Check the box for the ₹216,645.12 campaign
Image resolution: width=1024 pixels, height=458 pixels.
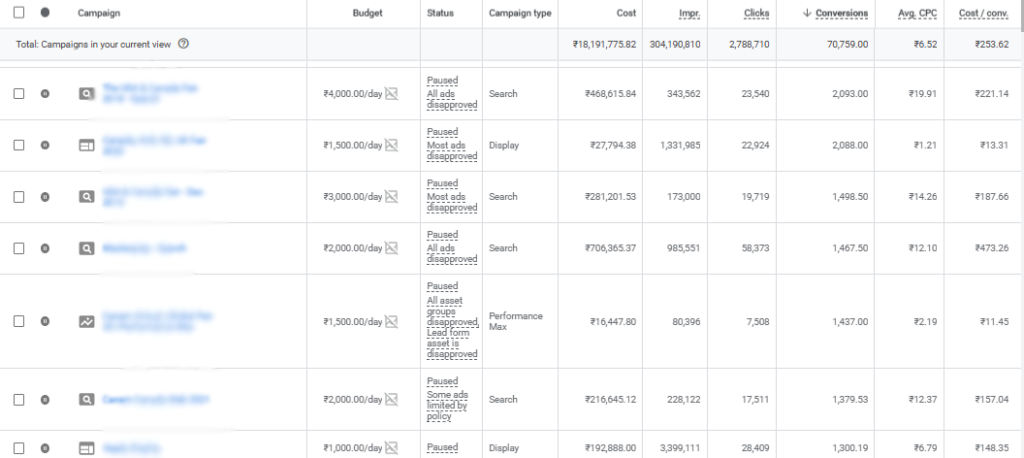point(19,399)
